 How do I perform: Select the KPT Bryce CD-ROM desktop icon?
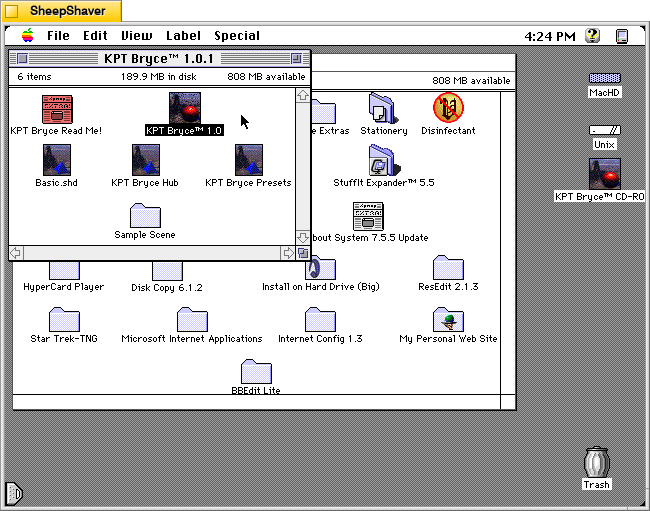coord(605,174)
